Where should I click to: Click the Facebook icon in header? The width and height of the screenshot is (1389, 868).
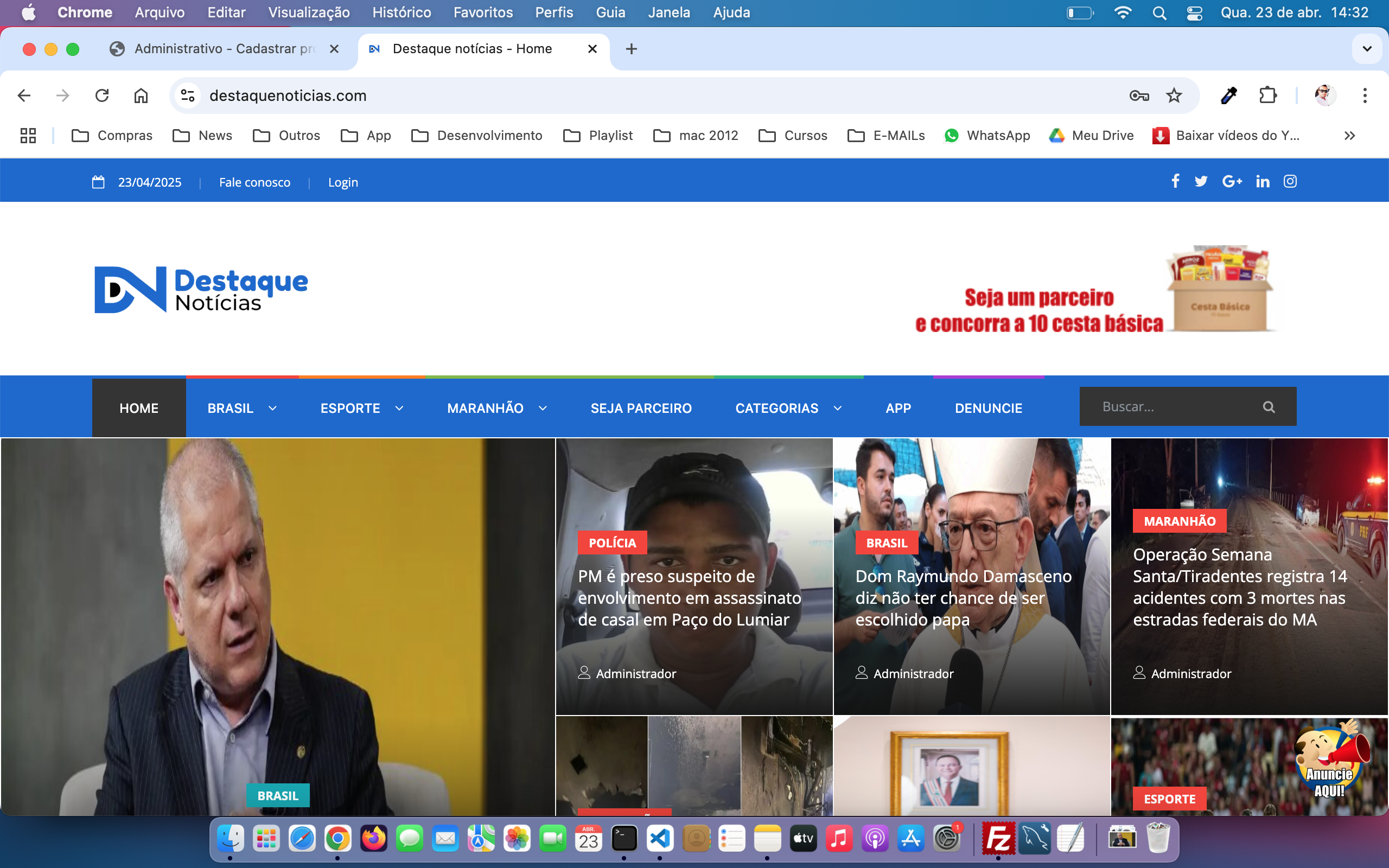pos(1175,181)
